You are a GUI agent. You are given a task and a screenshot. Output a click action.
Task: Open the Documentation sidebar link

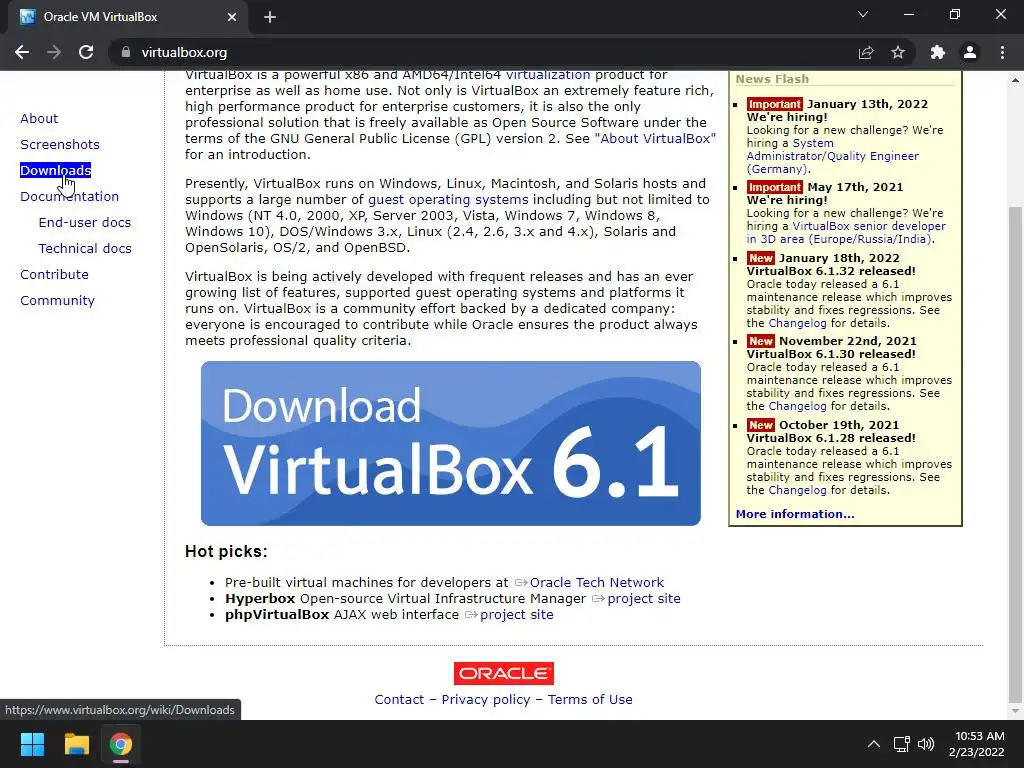point(70,197)
